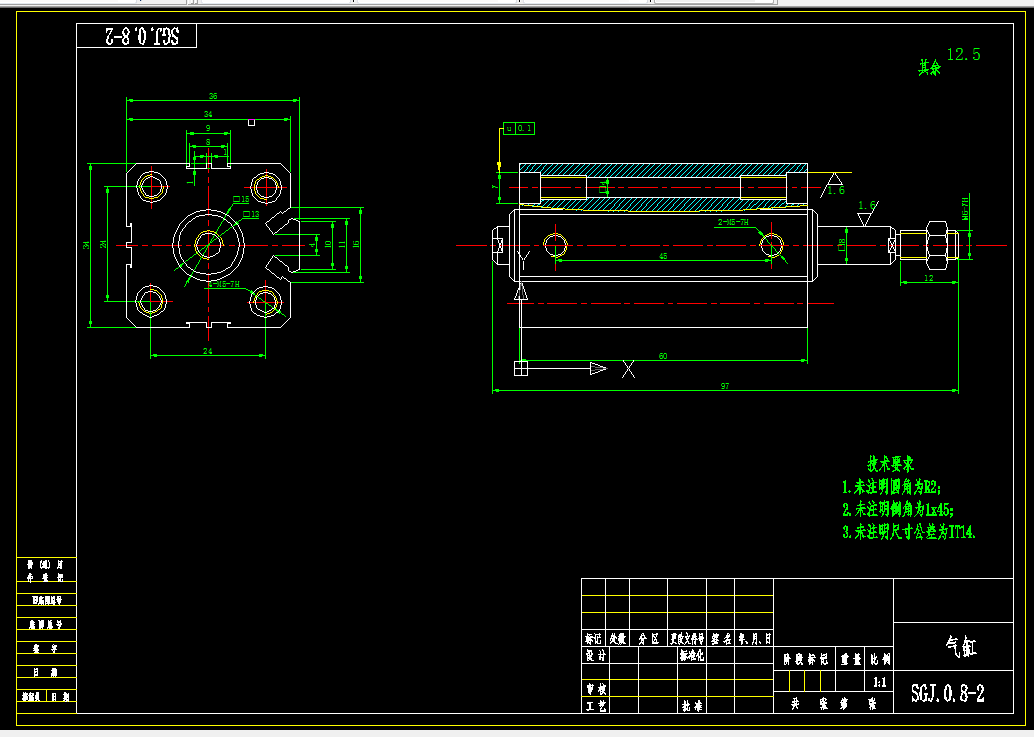This screenshot has width=1034, height=737.
Task: Select the 审核 row label
Action: 596,689
